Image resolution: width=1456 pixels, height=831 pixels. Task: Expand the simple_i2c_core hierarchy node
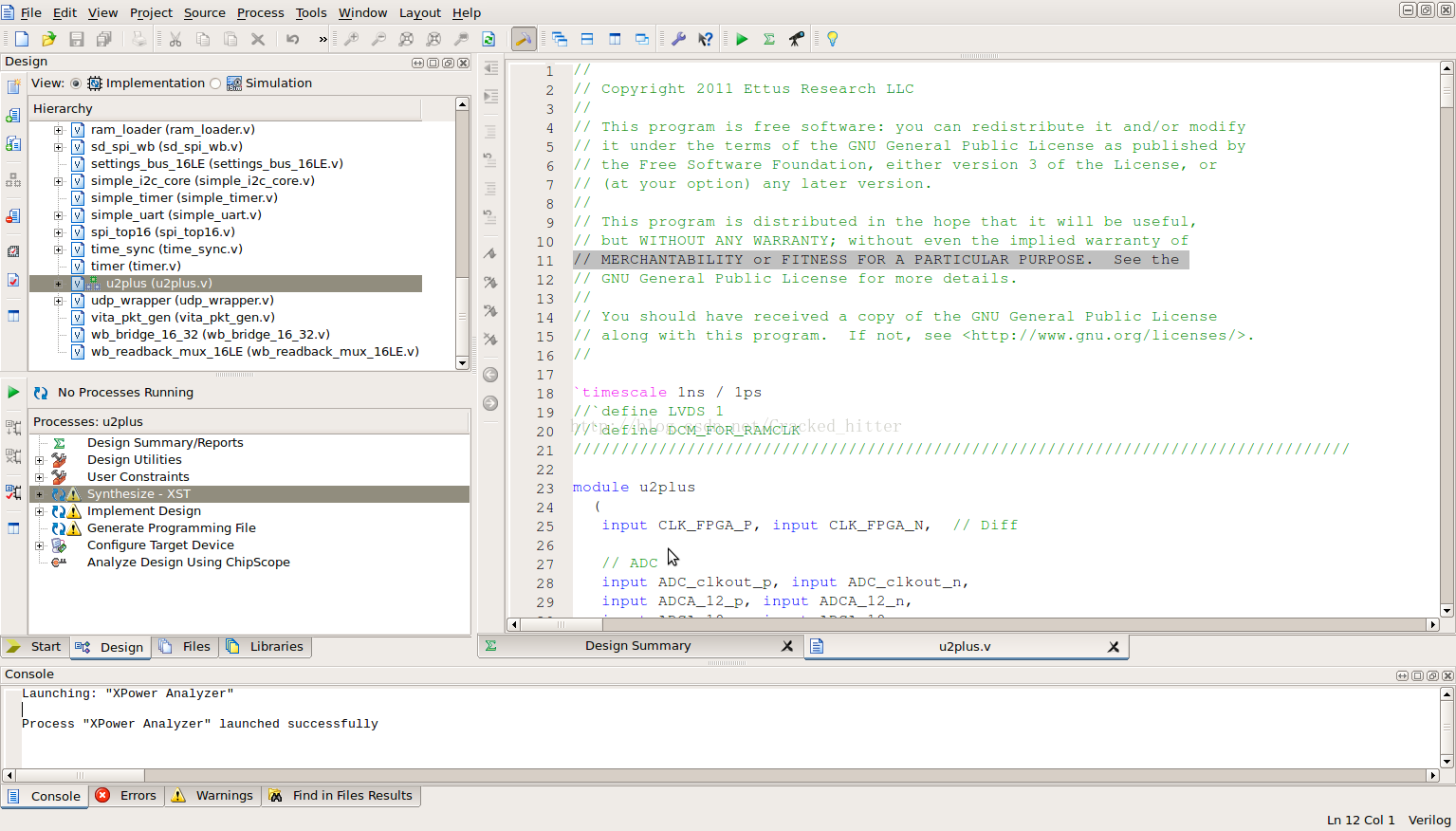tap(59, 181)
